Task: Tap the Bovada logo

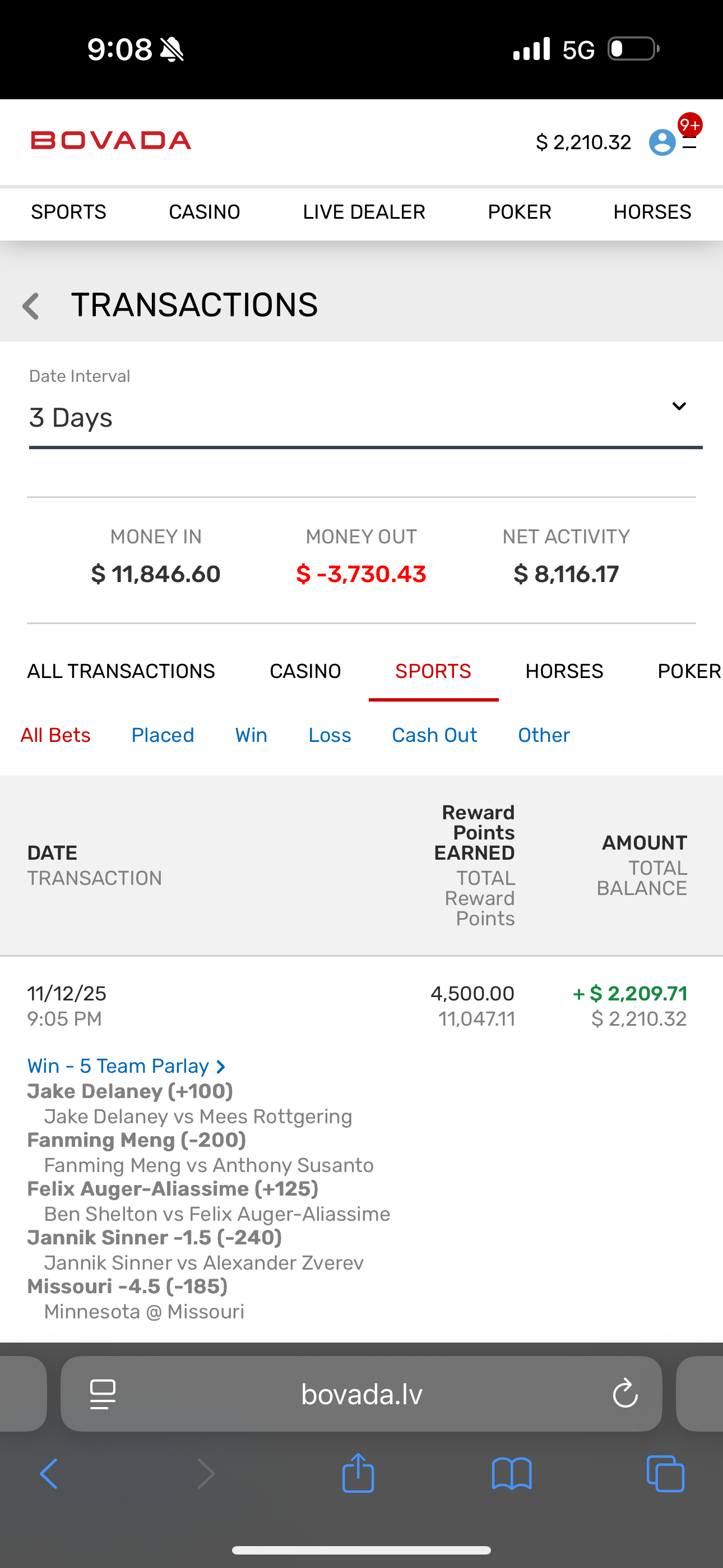Action: pyautogui.click(x=112, y=141)
